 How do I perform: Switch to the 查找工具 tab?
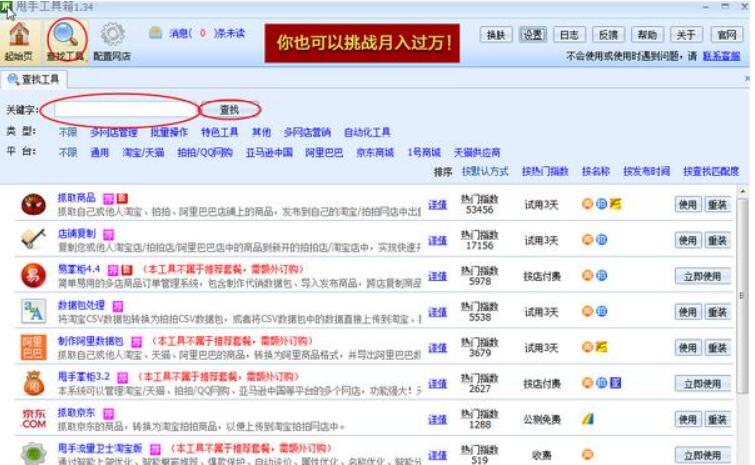[x=34, y=79]
